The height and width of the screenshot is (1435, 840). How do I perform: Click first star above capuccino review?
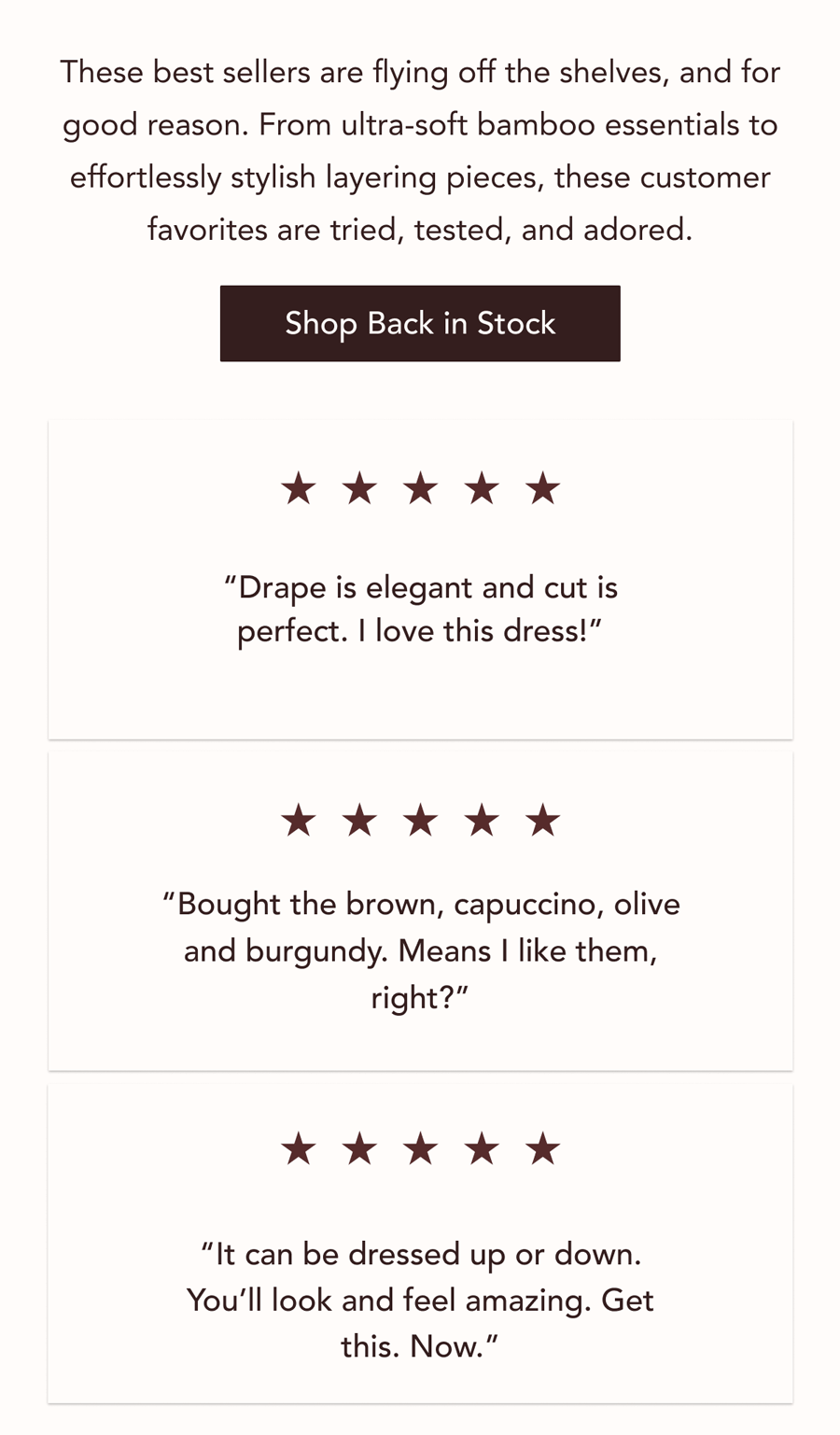(299, 821)
